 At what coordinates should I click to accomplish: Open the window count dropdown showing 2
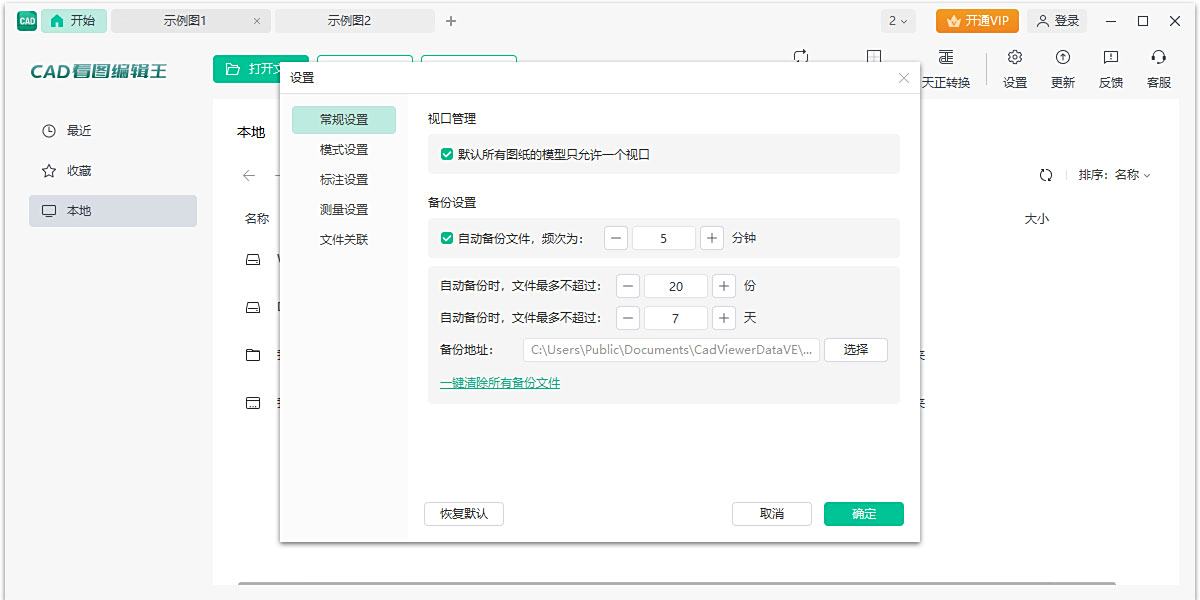click(897, 21)
